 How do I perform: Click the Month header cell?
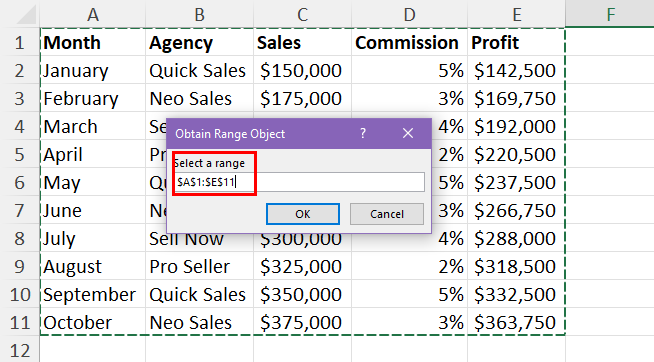[93, 43]
